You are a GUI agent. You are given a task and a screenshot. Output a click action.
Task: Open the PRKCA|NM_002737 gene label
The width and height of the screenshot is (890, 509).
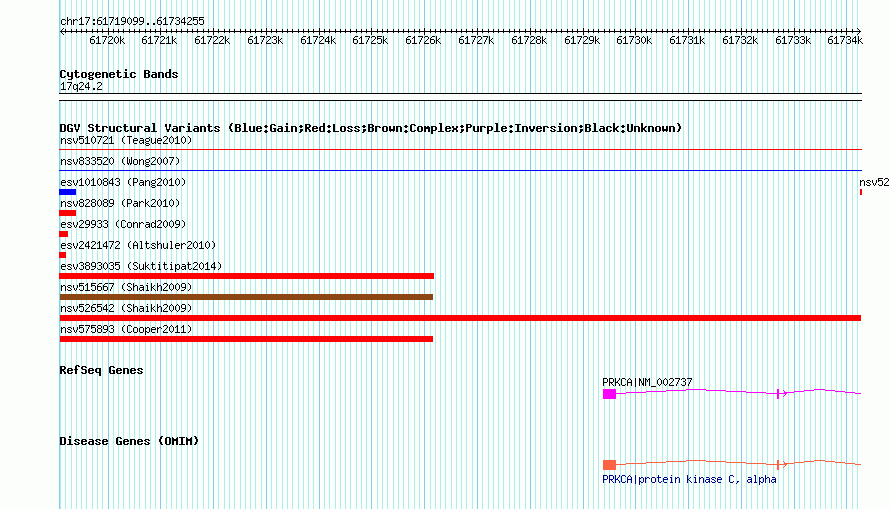647,382
